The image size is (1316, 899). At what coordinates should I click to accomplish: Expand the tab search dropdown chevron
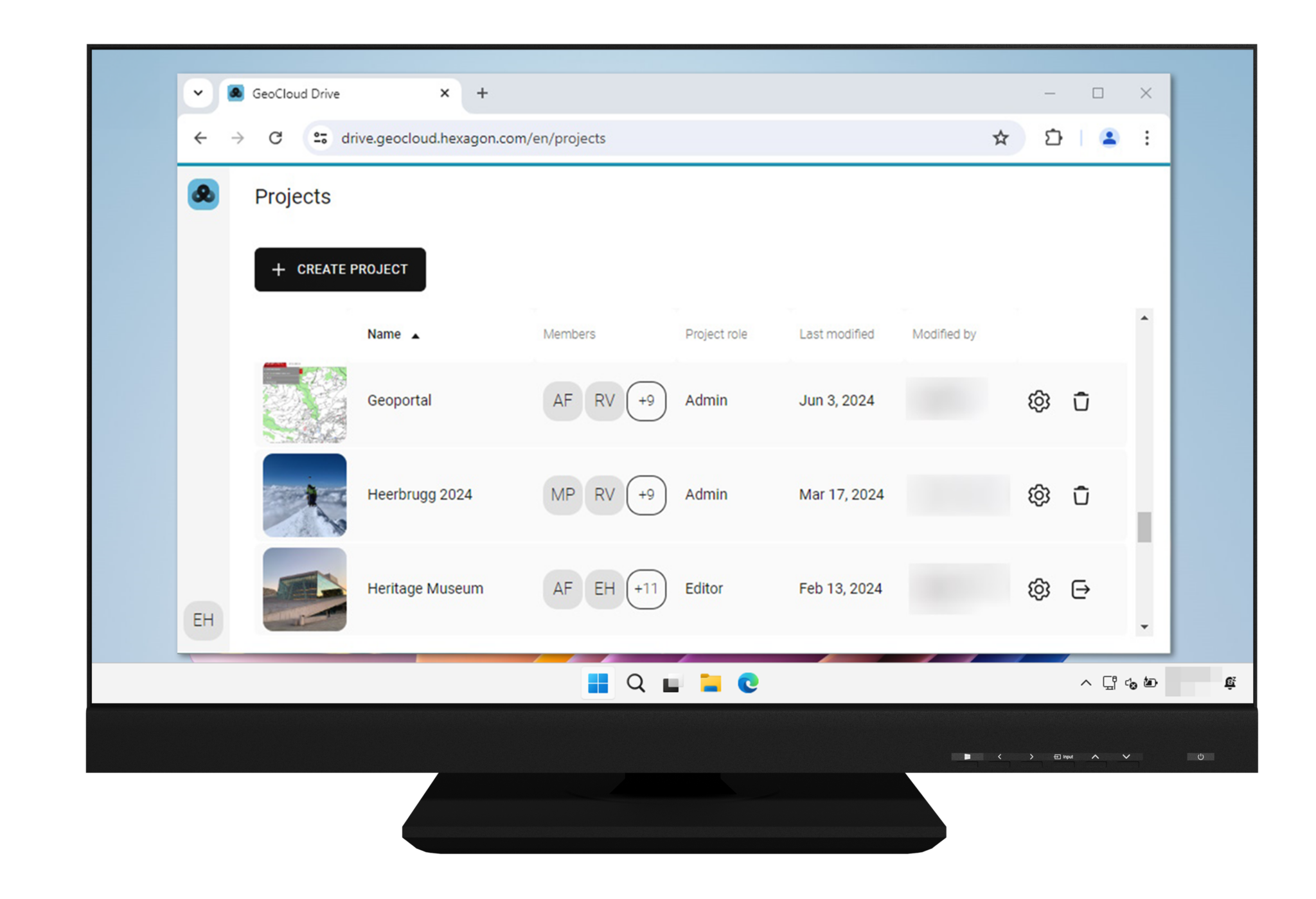click(x=198, y=93)
